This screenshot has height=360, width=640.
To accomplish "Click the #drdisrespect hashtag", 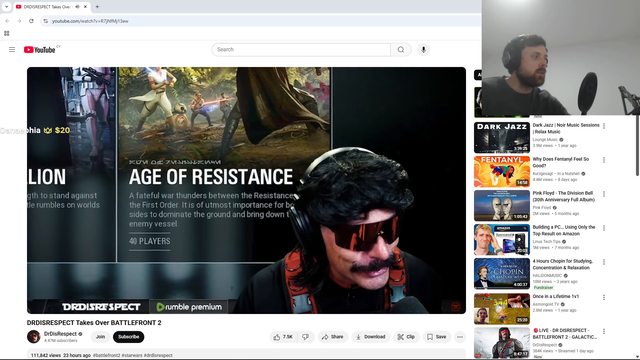I will click(x=158, y=355).
